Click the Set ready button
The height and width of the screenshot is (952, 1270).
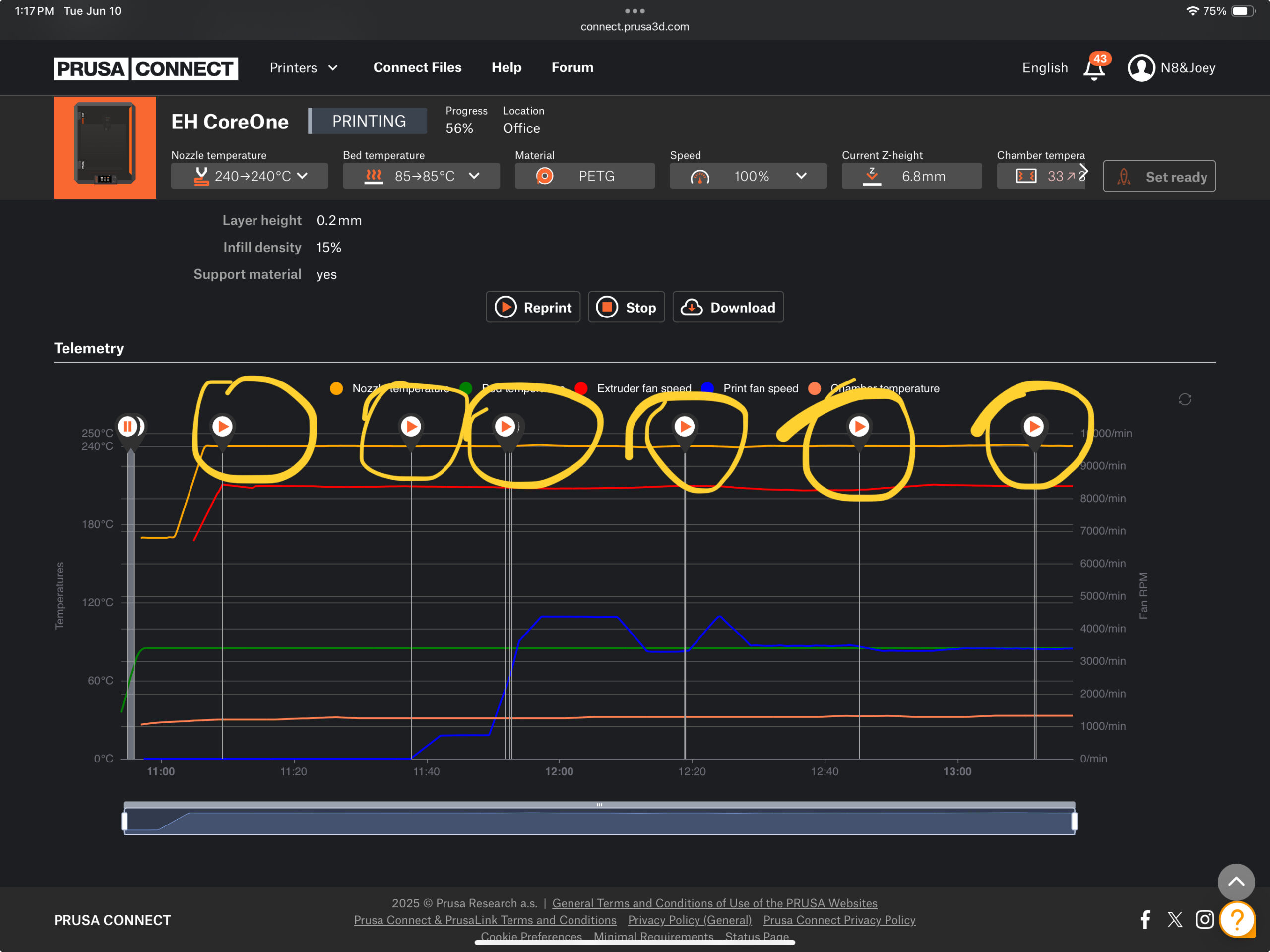(x=1159, y=176)
